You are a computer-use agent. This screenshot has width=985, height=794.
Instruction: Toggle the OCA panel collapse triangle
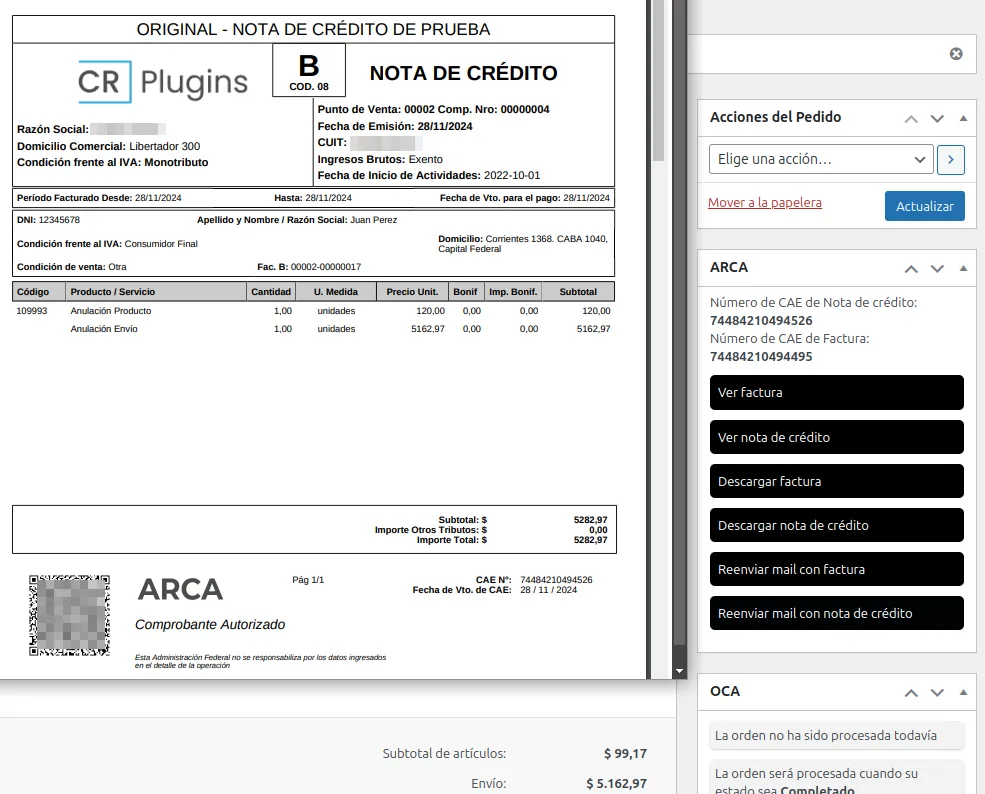[963, 692]
